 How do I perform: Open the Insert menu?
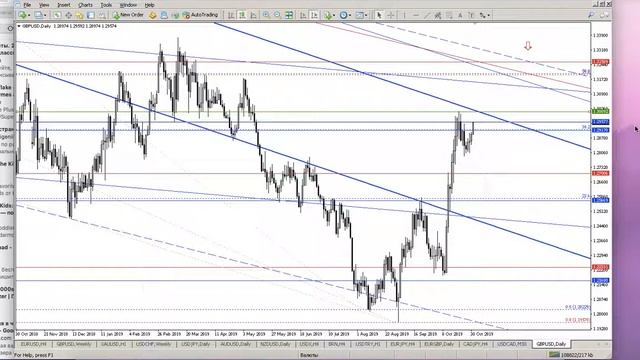point(64,5)
